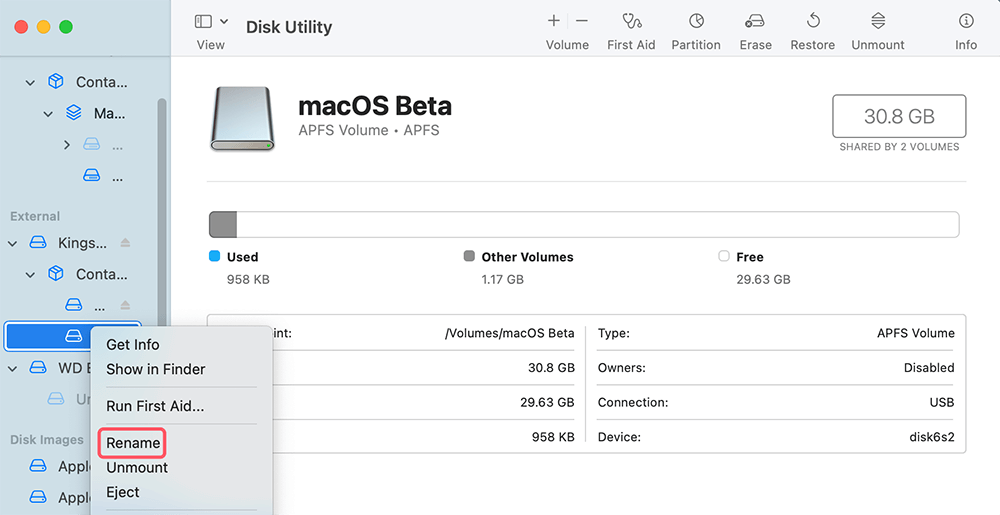Select the WD disk icon
This screenshot has width=1000, height=515.
click(x=38, y=368)
